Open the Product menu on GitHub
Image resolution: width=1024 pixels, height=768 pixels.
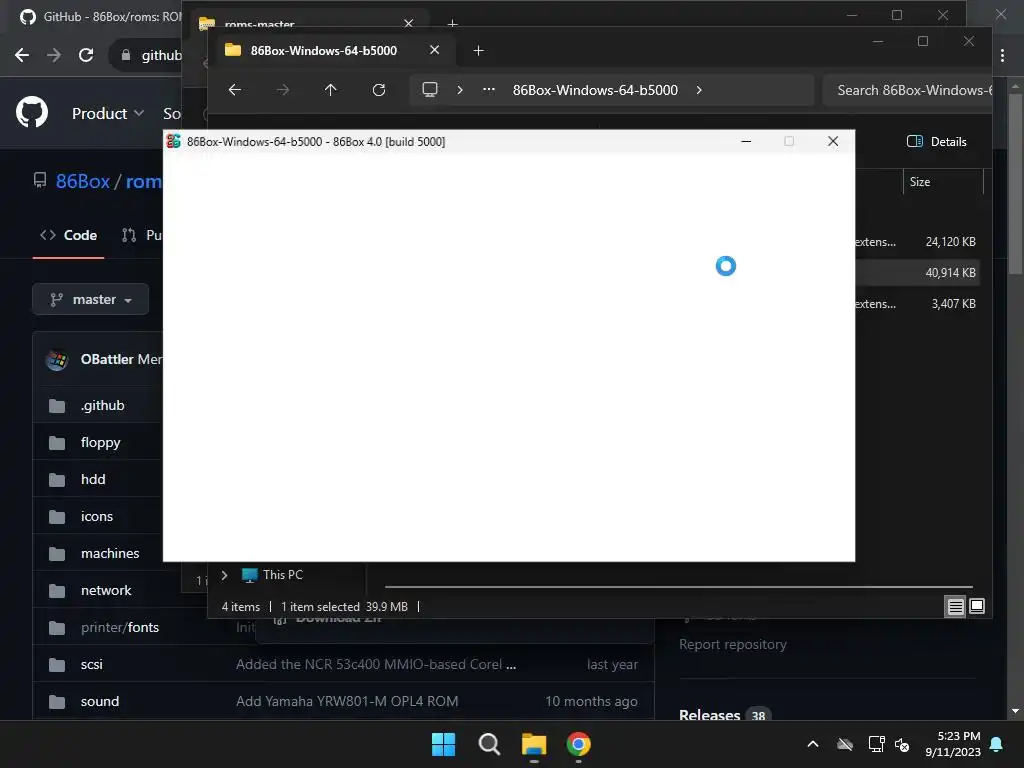[108, 114]
